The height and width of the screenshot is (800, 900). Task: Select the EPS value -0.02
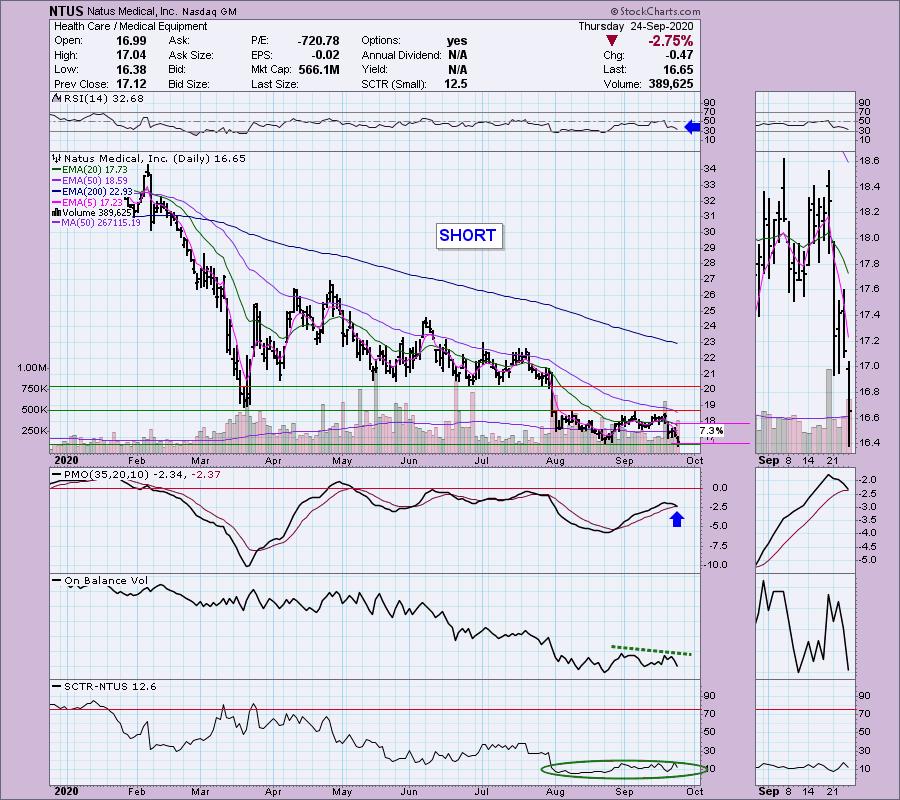point(325,55)
